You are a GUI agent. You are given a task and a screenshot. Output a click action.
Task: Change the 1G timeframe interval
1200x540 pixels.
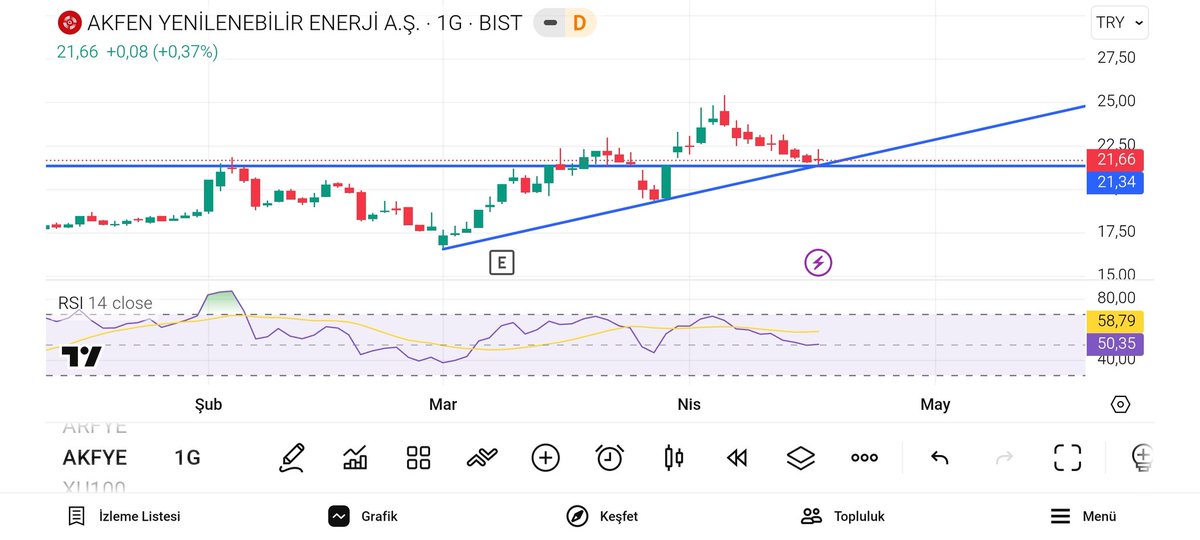187,458
